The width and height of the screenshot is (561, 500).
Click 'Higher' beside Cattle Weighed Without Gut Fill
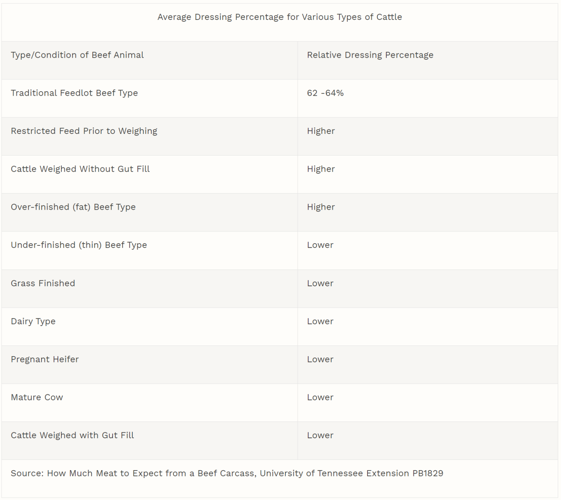[321, 169]
